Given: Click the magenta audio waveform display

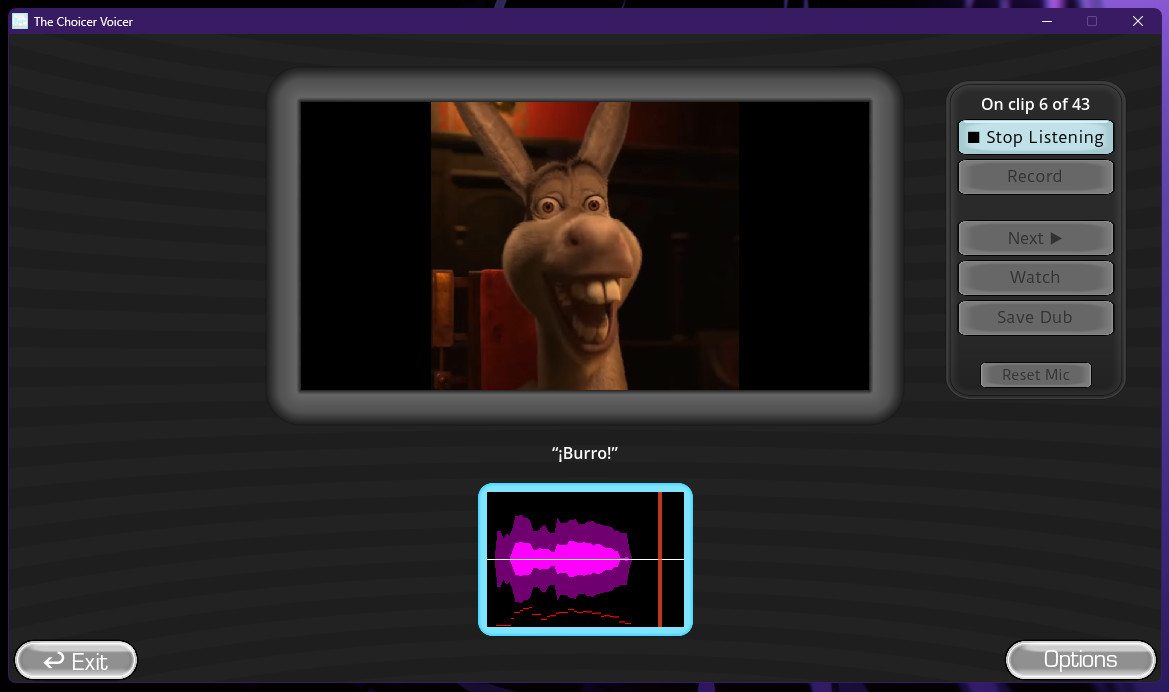Looking at the screenshot, I should tap(585, 559).
